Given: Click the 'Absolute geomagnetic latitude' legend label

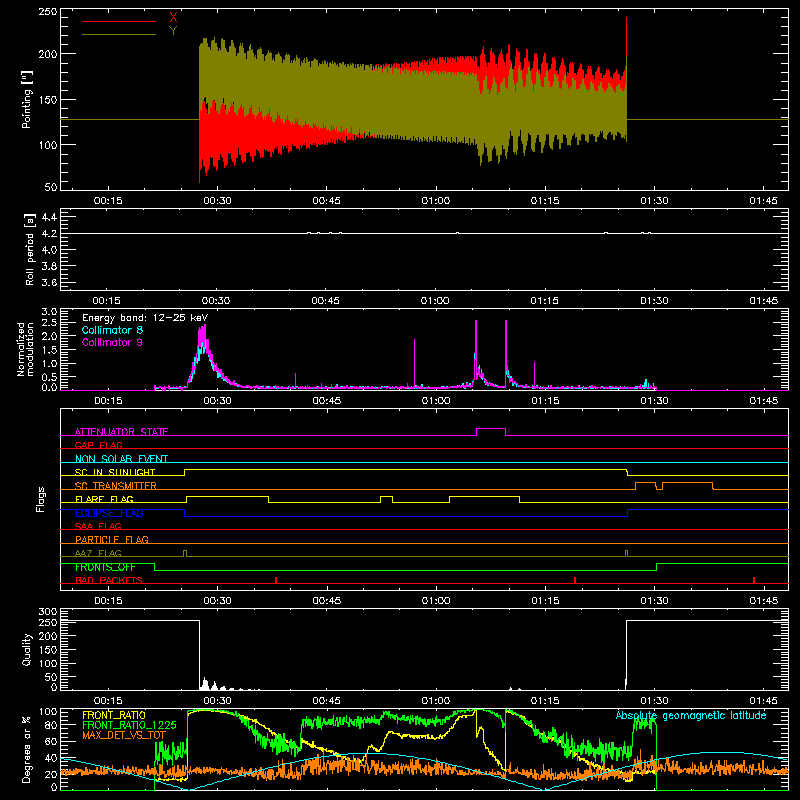Looking at the screenshot, I should pos(691,715).
